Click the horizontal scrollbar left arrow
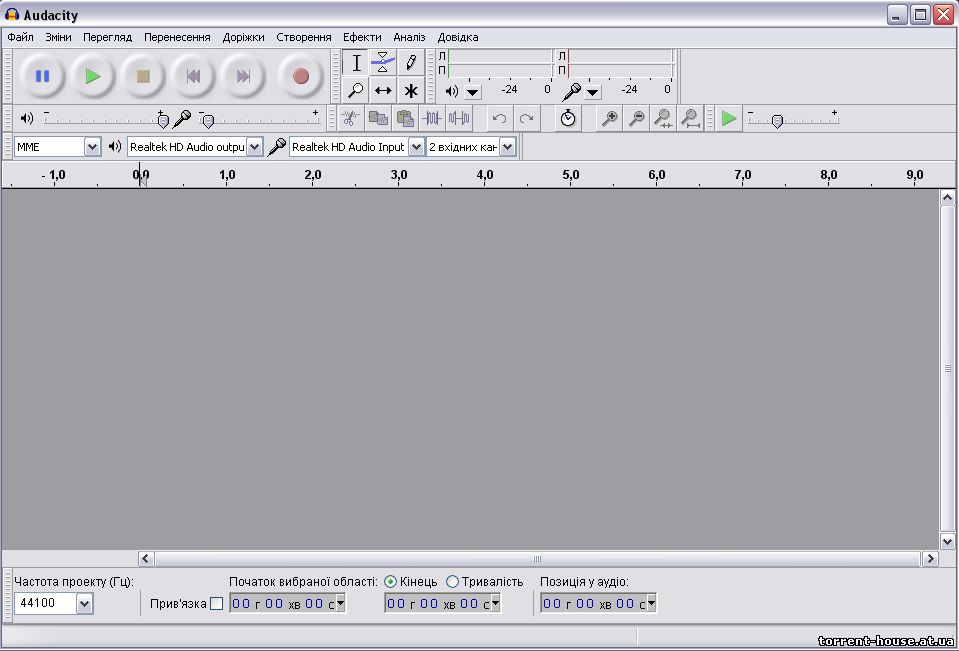Screen dimensions: 959x651 click(x=146, y=558)
